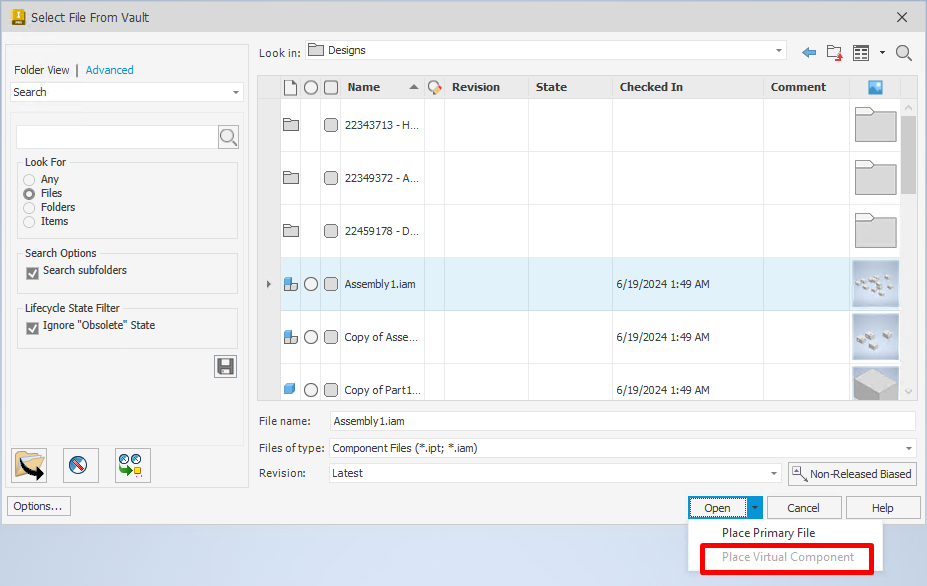Switch to the Advanced search view
927x586 pixels.
109,69
